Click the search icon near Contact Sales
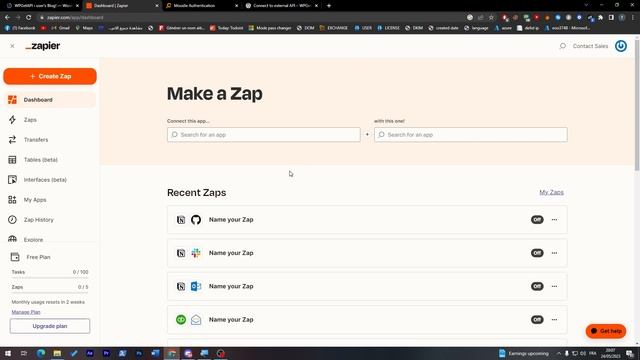Viewport: 640px width, 360px height. pos(562,46)
